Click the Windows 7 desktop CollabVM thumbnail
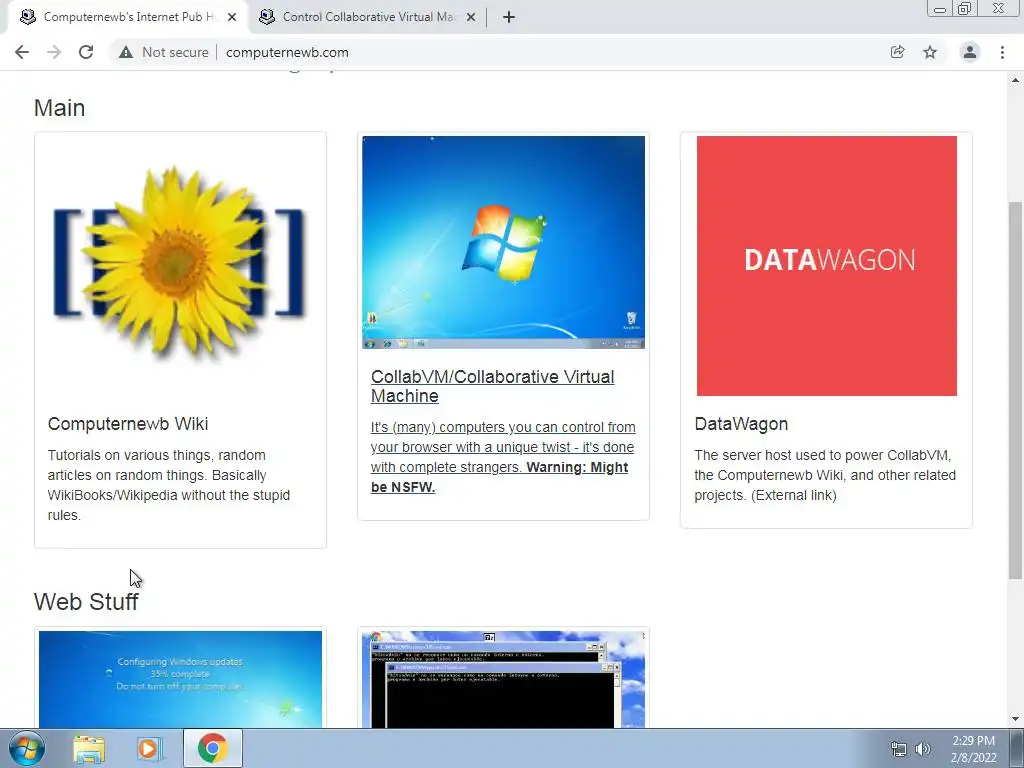 [x=504, y=242]
